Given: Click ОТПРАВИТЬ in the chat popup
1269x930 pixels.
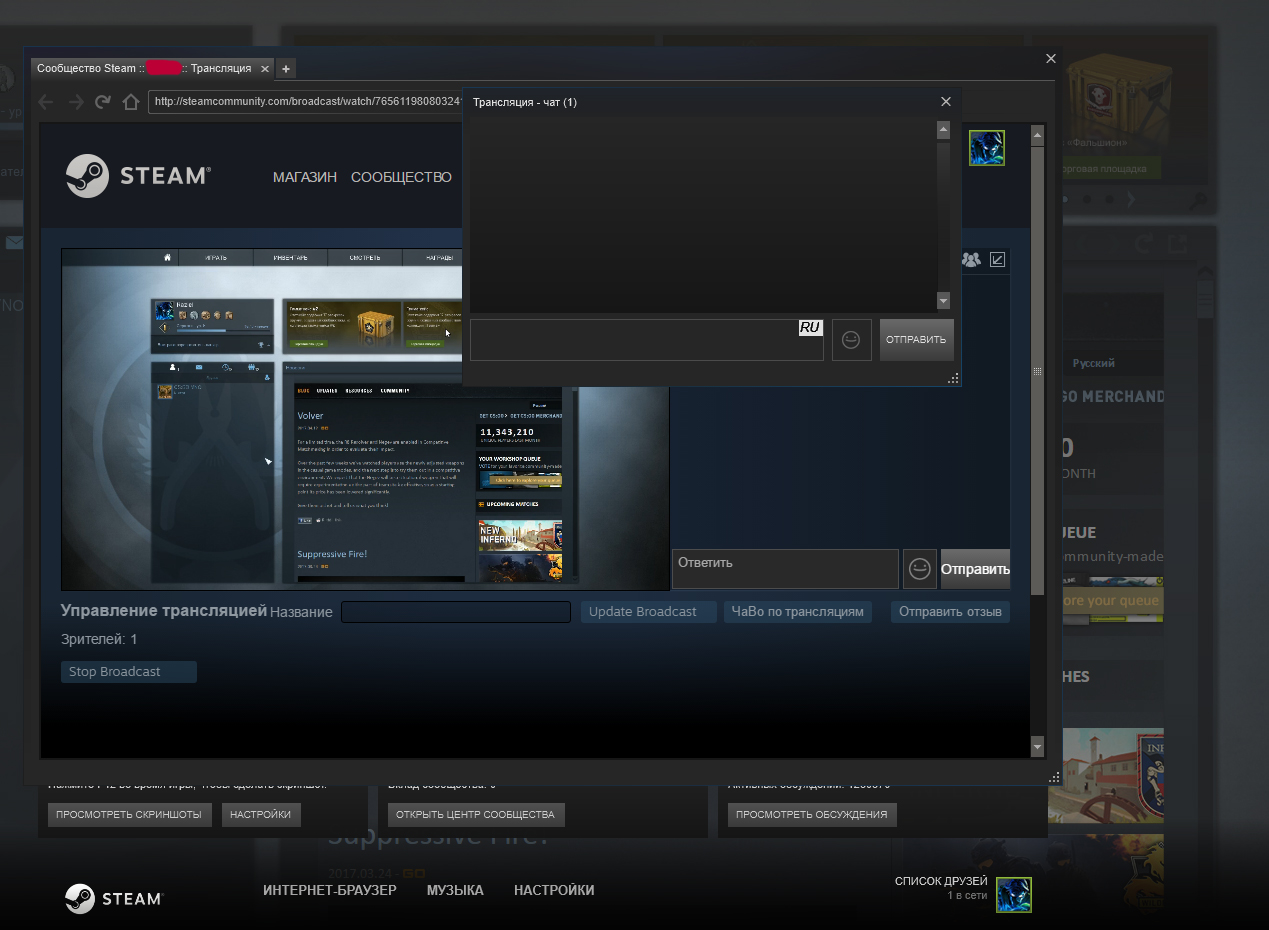Looking at the screenshot, I should (916, 340).
